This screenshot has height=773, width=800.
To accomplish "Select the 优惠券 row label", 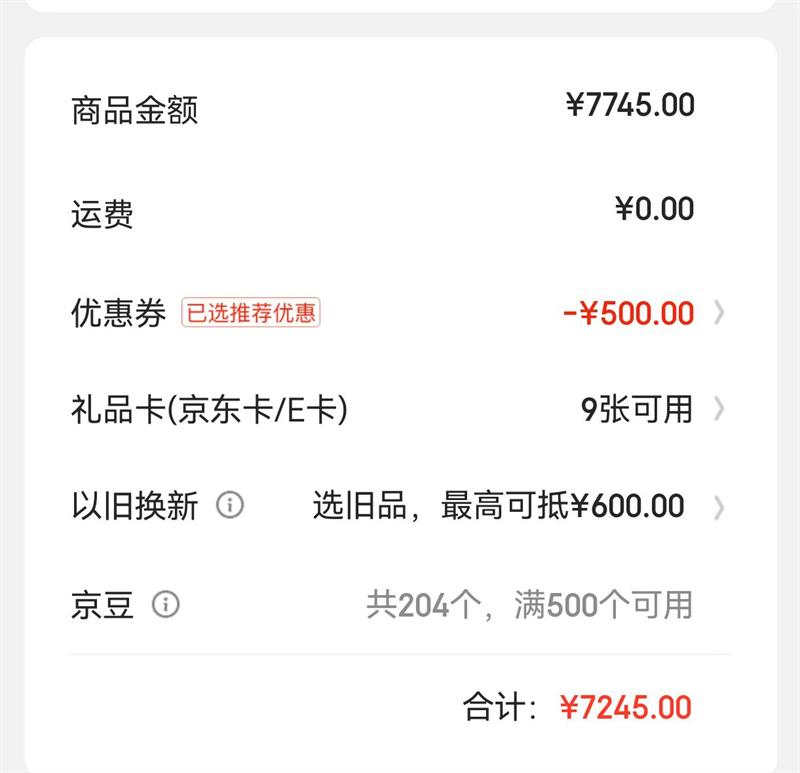I will click(x=118, y=313).
